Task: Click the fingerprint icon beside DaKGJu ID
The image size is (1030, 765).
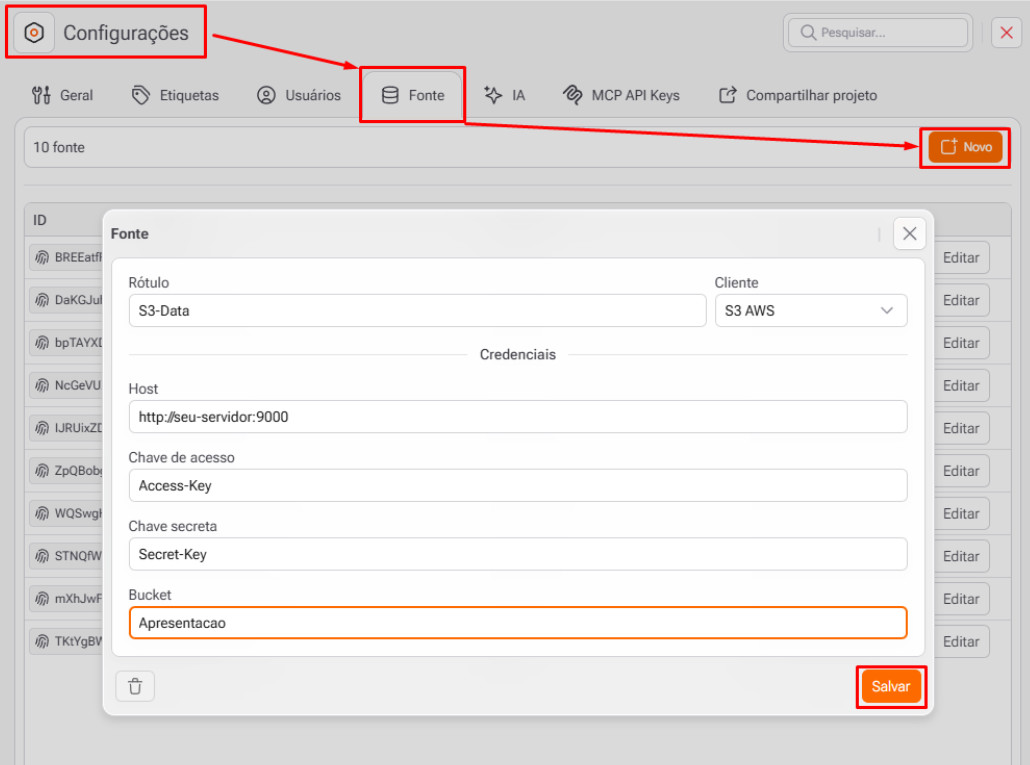Action: (43, 300)
